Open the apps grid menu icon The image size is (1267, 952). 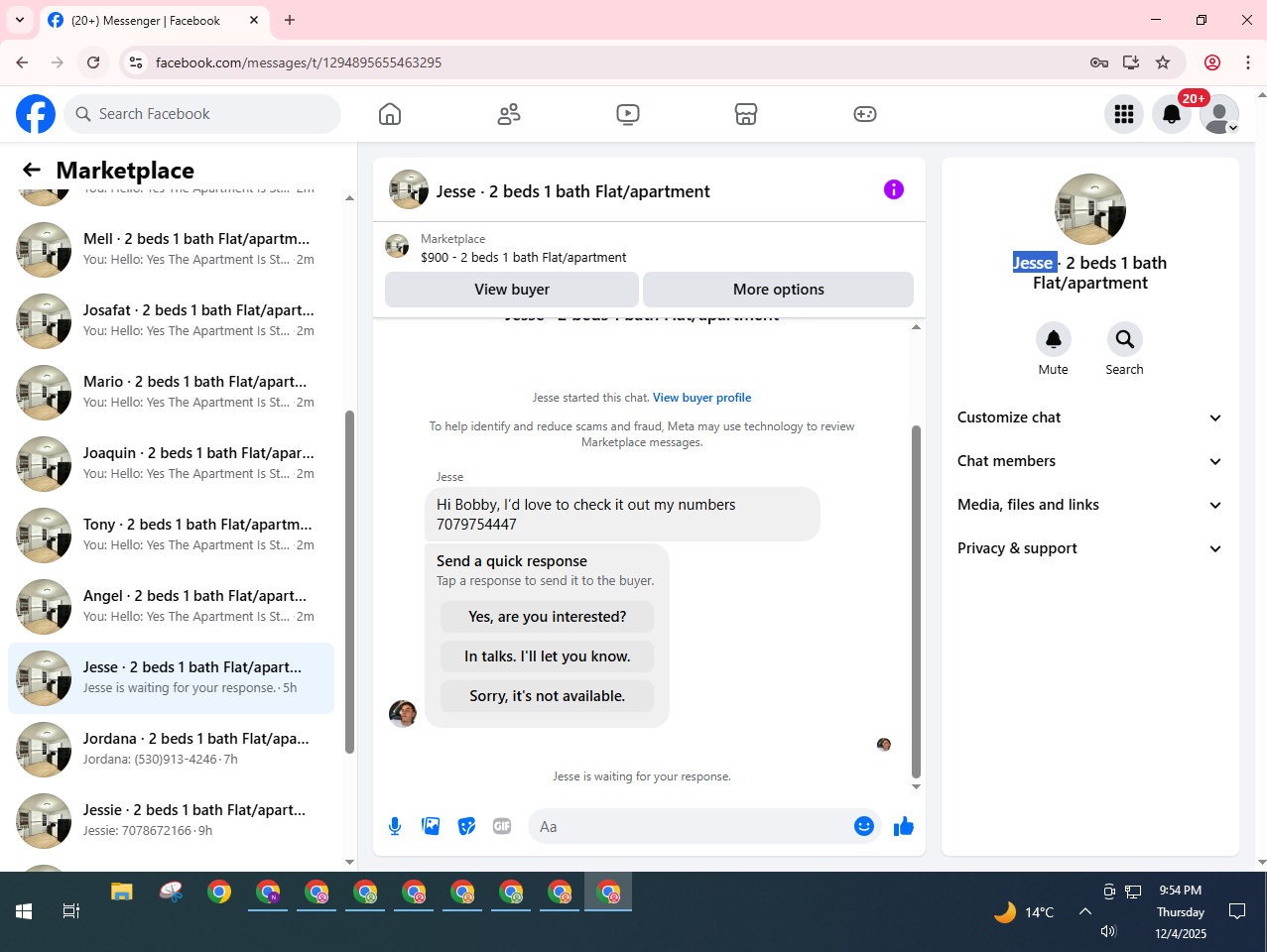click(x=1124, y=114)
